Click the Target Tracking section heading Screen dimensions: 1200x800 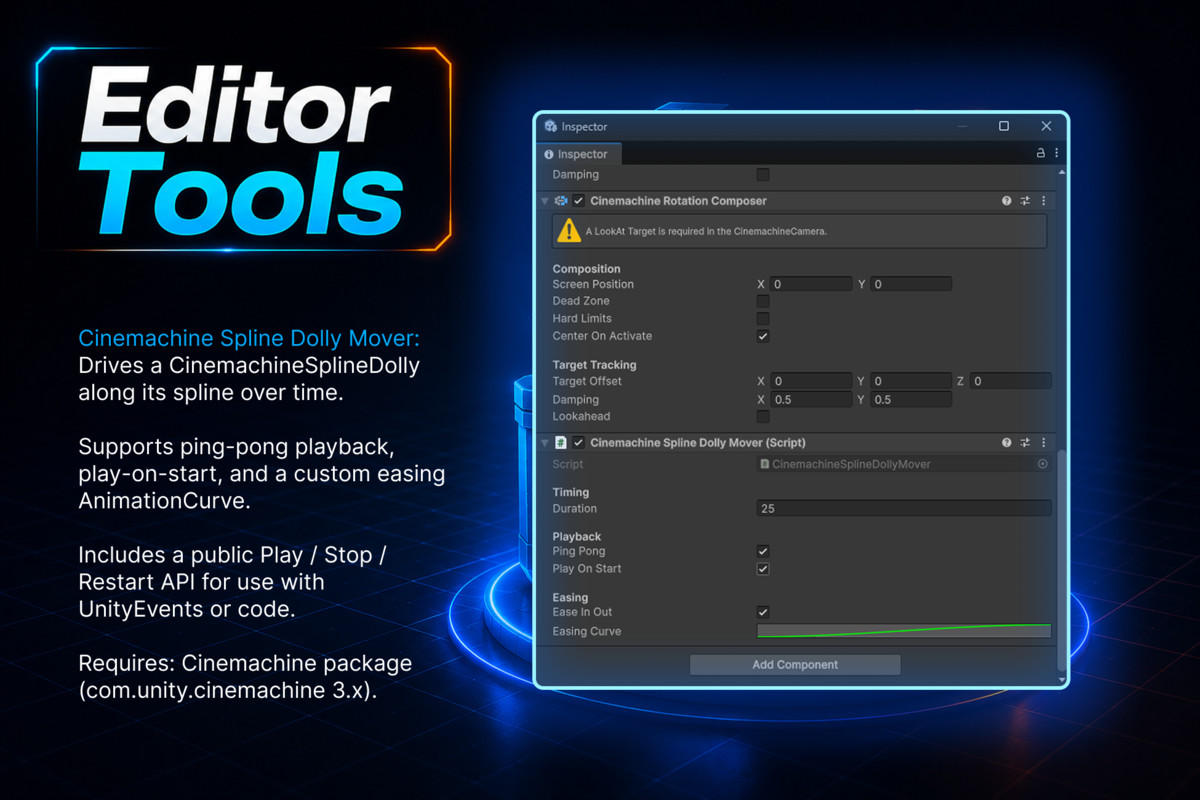tap(594, 365)
